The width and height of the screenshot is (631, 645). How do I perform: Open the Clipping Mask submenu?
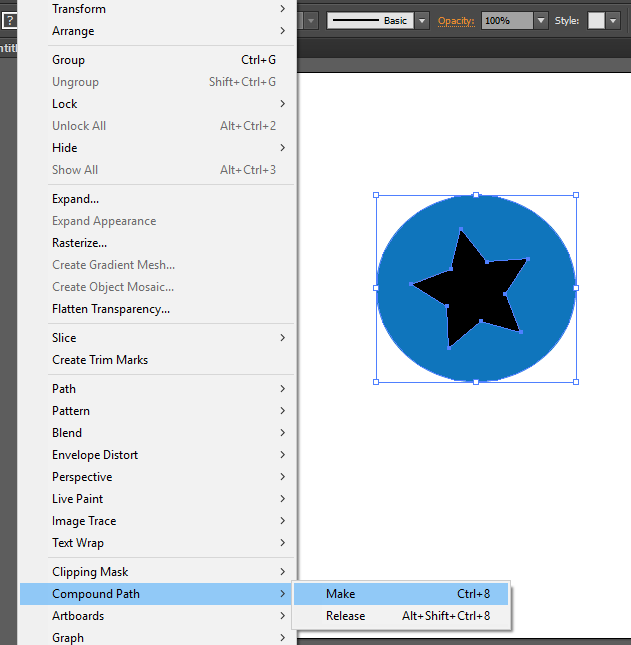tap(158, 572)
